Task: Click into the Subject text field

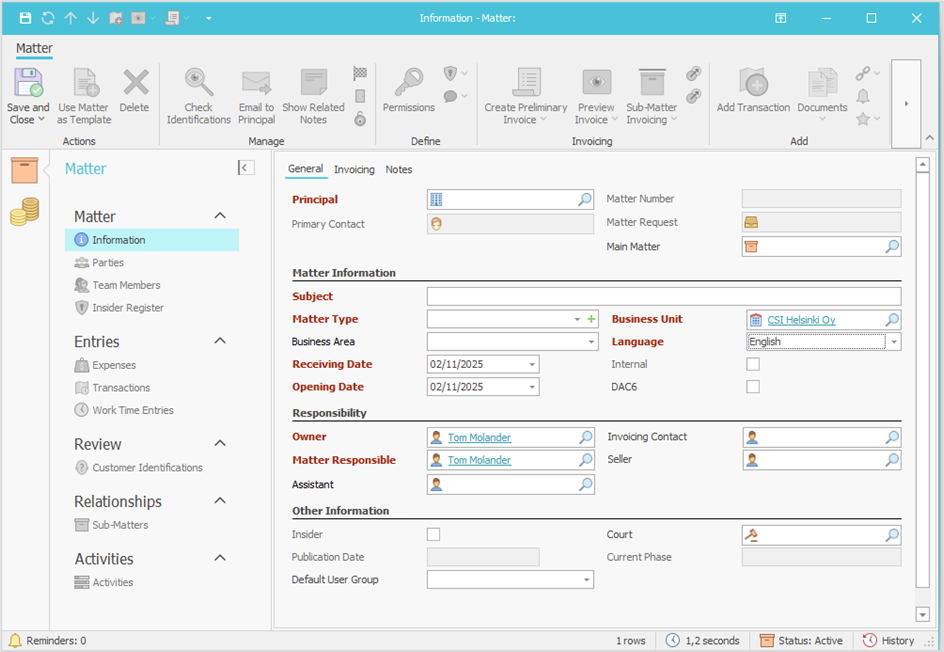Action: pos(663,297)
